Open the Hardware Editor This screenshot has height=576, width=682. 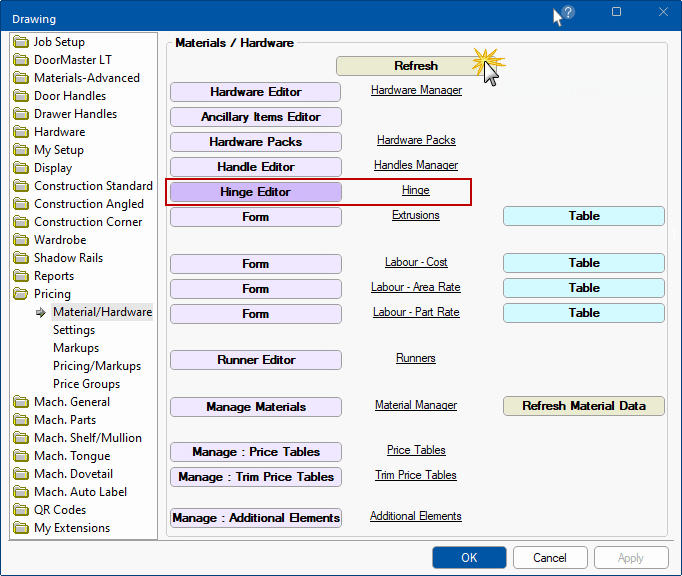256,92
